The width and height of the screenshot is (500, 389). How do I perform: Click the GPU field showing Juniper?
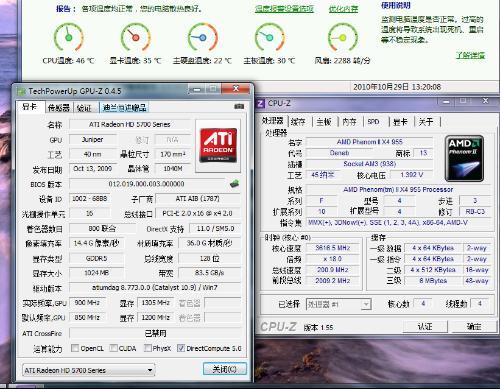[x=93, y=139]
